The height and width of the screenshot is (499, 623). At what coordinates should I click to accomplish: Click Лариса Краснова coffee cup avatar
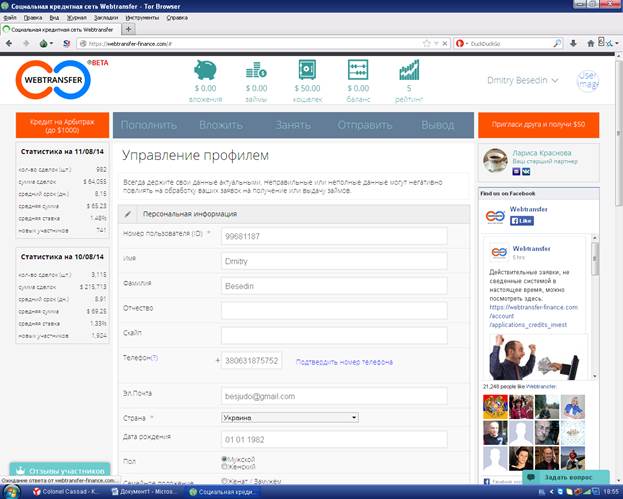[x=495, y=161]
